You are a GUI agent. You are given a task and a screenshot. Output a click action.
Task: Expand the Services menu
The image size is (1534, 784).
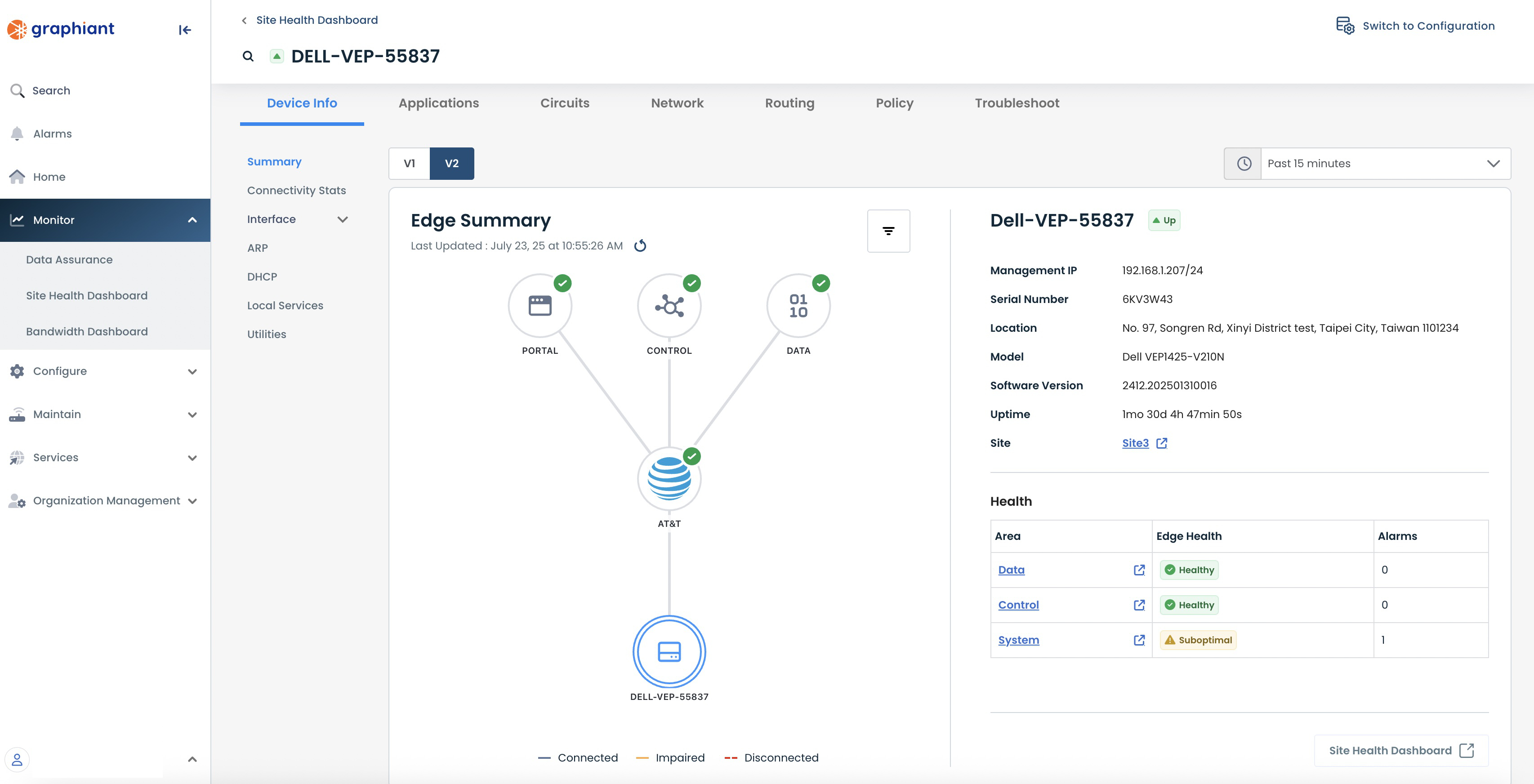(192, 458)
